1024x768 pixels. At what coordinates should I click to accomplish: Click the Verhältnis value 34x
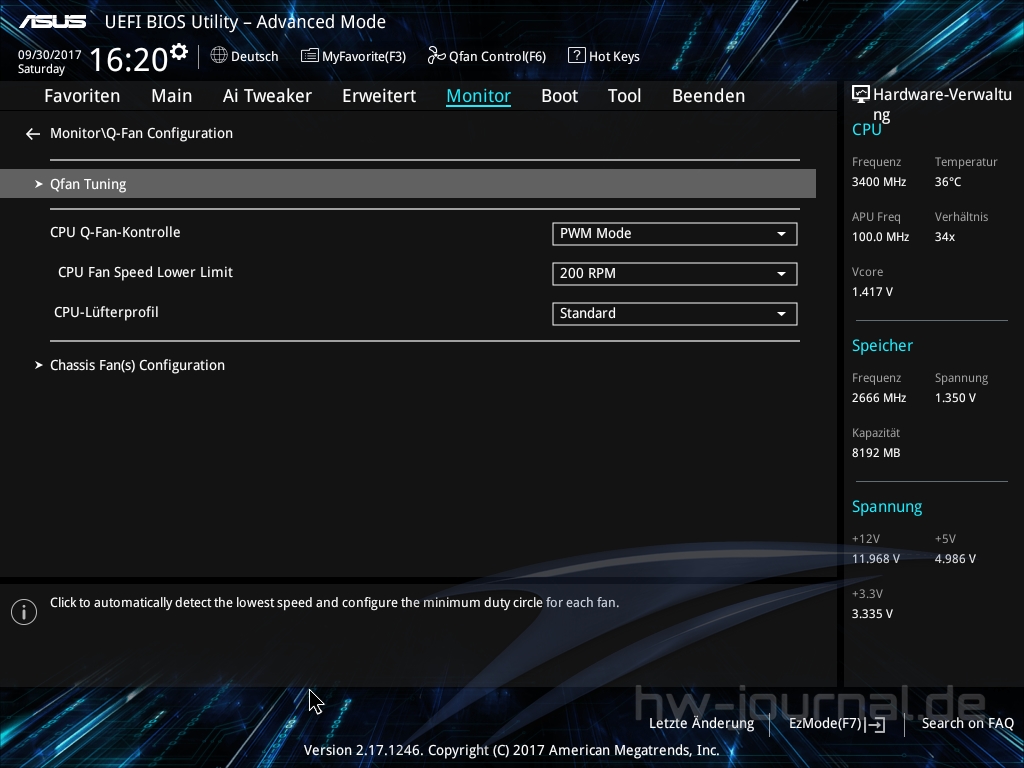tap(944, 237)
